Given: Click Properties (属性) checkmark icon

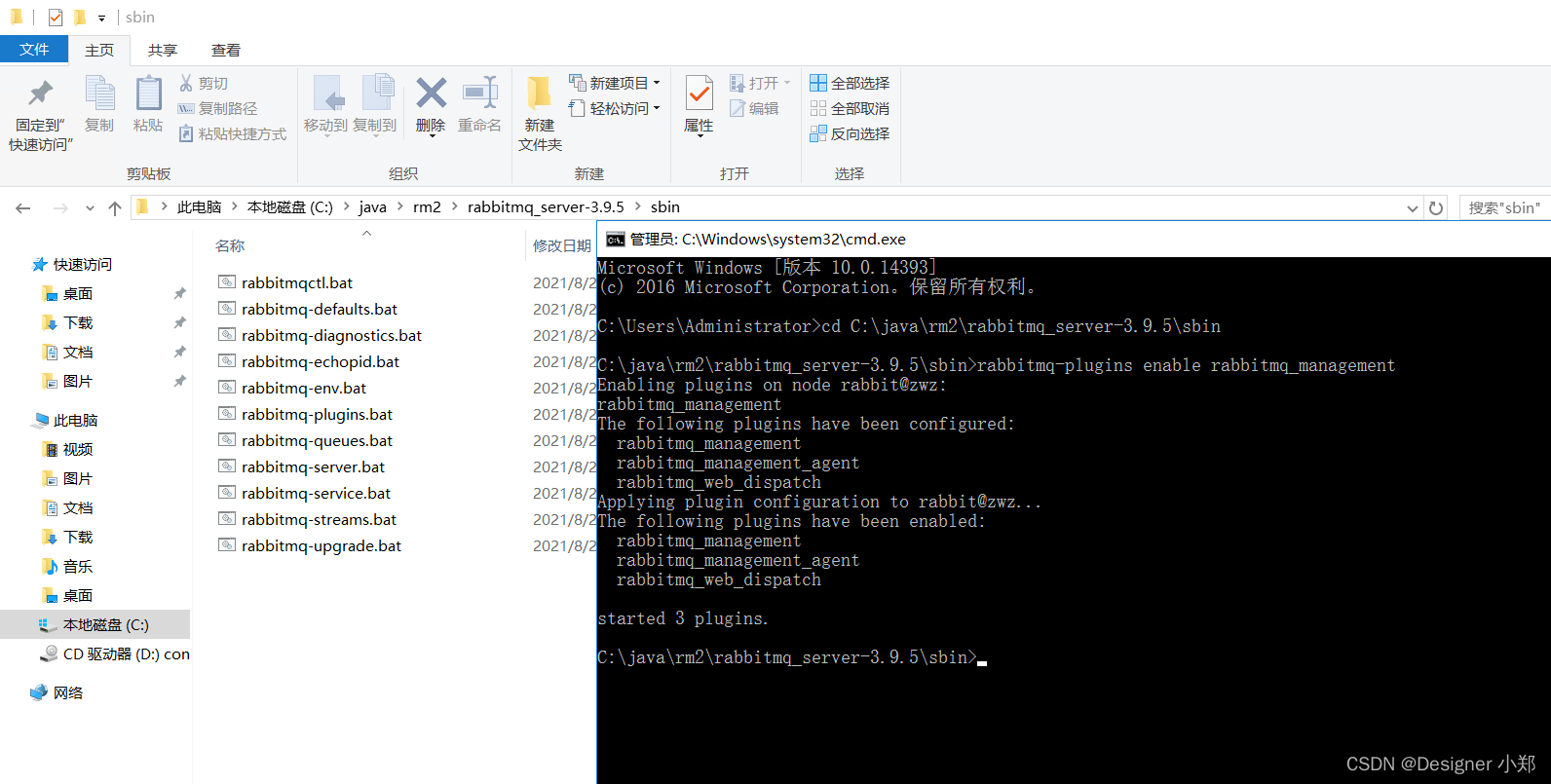Looking at the screenshot, I should [699, 93].
